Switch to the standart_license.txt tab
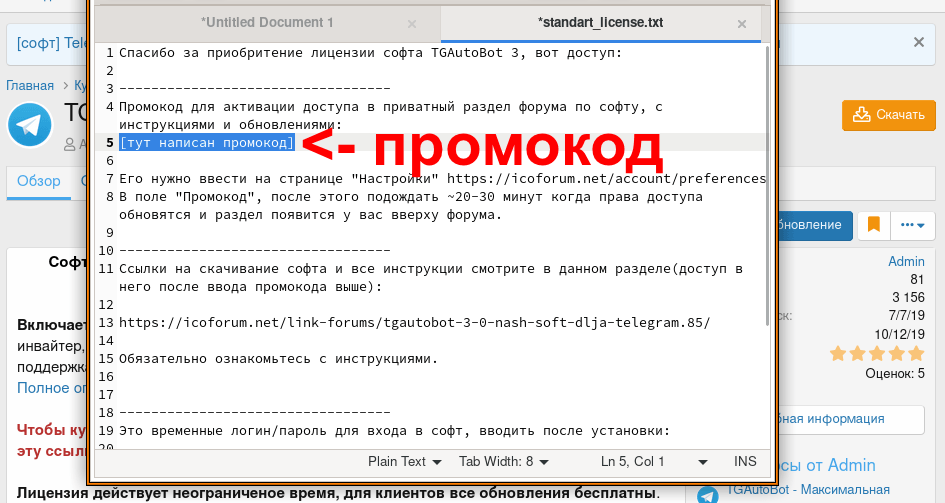Screen dimensions: 945x503 [x=600, y=23]
